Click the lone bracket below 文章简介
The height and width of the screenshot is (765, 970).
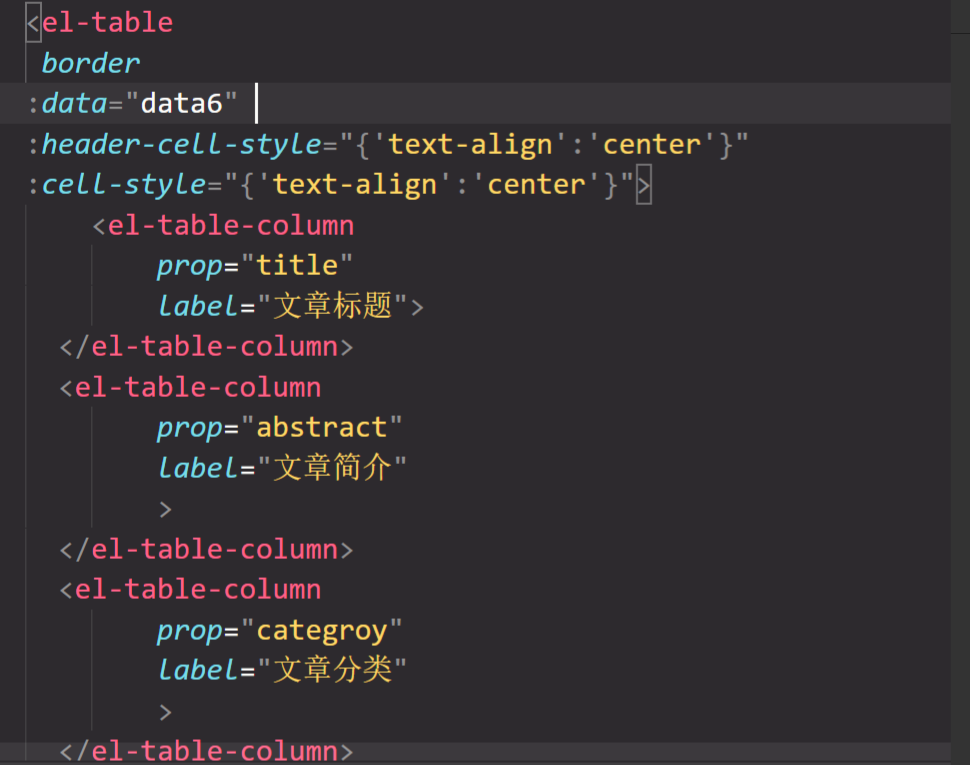pyautogui.click(x=166, y=509)
